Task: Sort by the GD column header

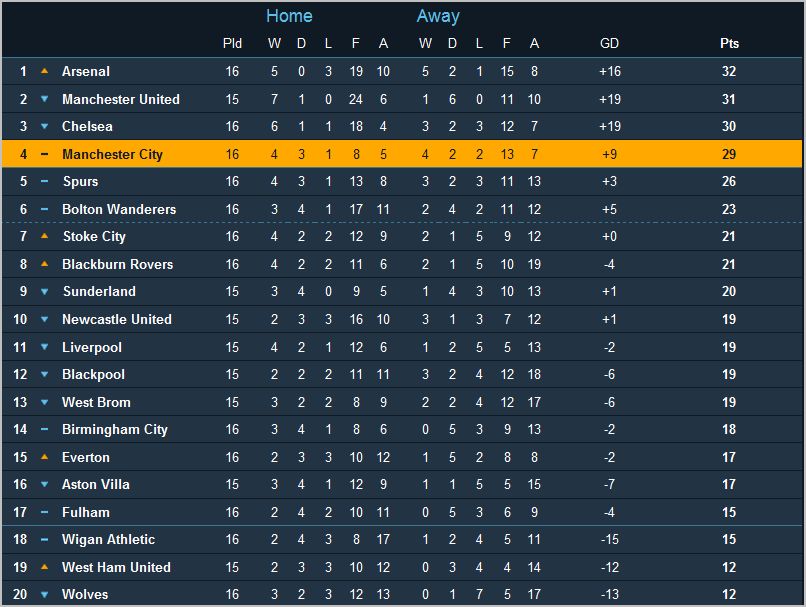Action: [609, 44]
